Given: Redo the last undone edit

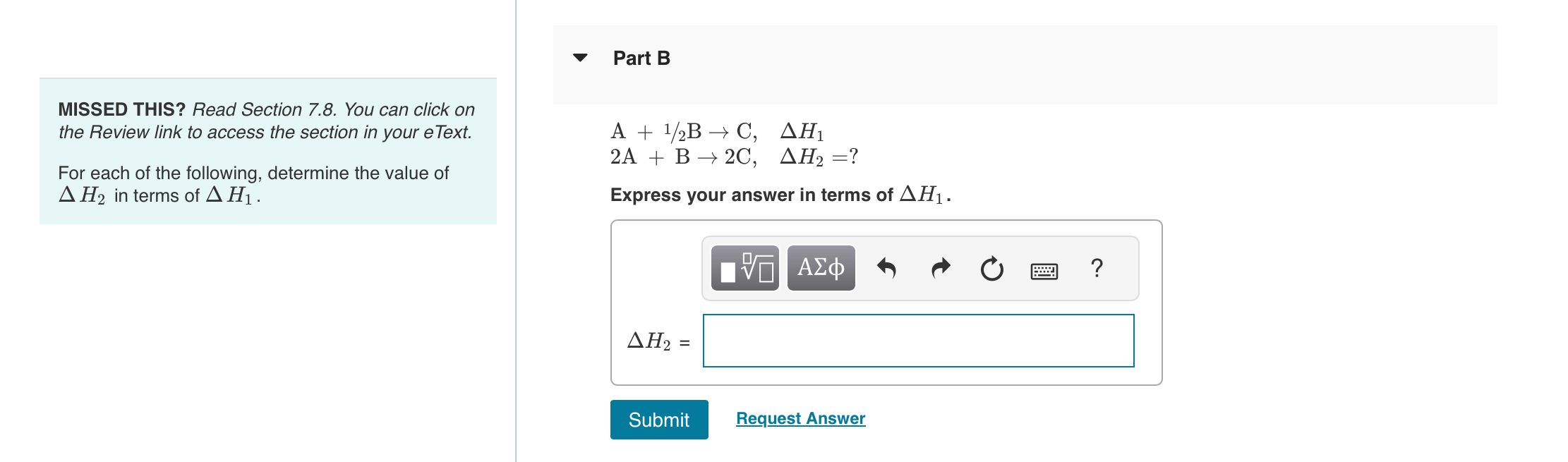Looking at the screenshot, I should point(940,268).
